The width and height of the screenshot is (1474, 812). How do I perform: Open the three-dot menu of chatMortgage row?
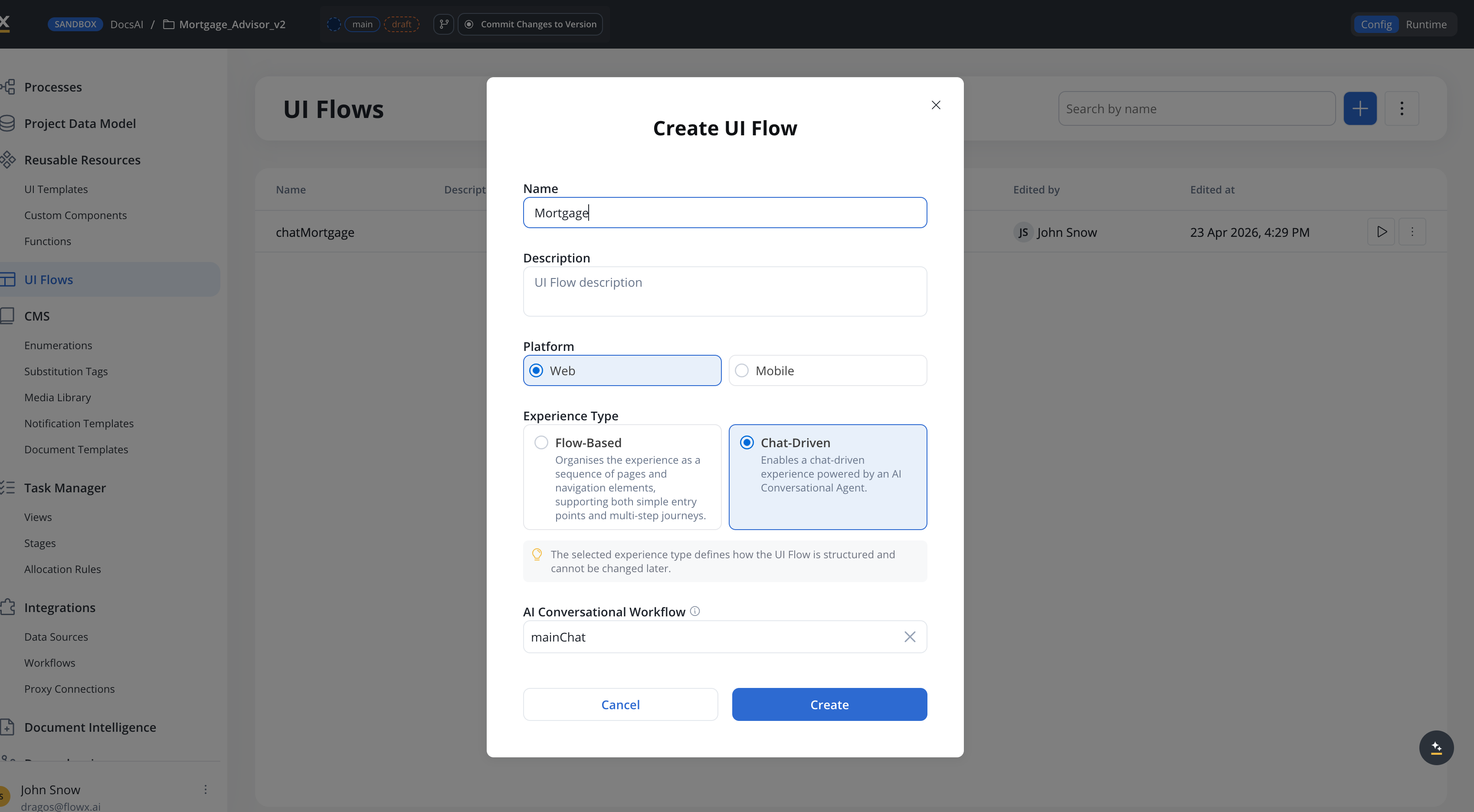click(1412, 232)
